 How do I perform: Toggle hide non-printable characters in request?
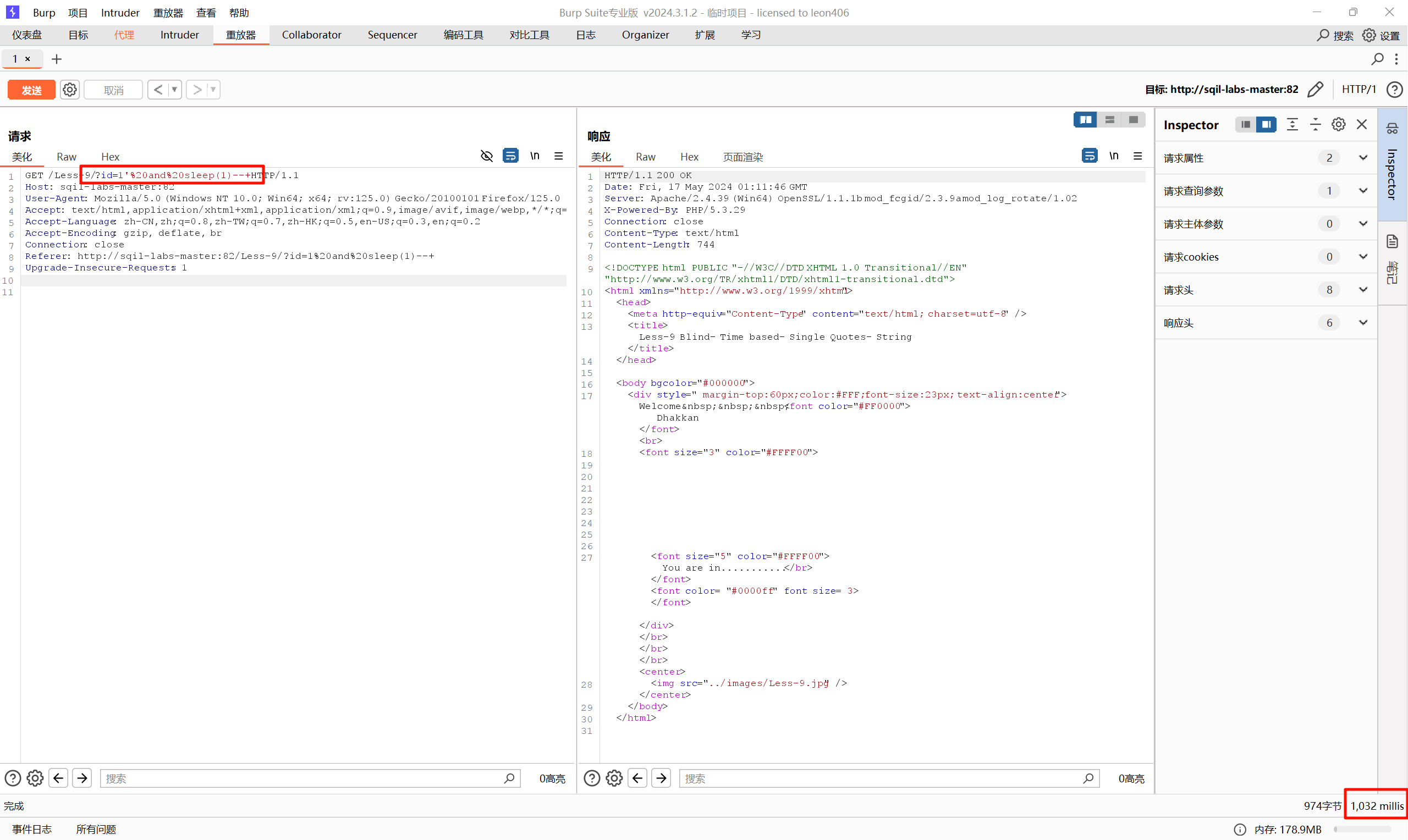[x=486, y=156]
